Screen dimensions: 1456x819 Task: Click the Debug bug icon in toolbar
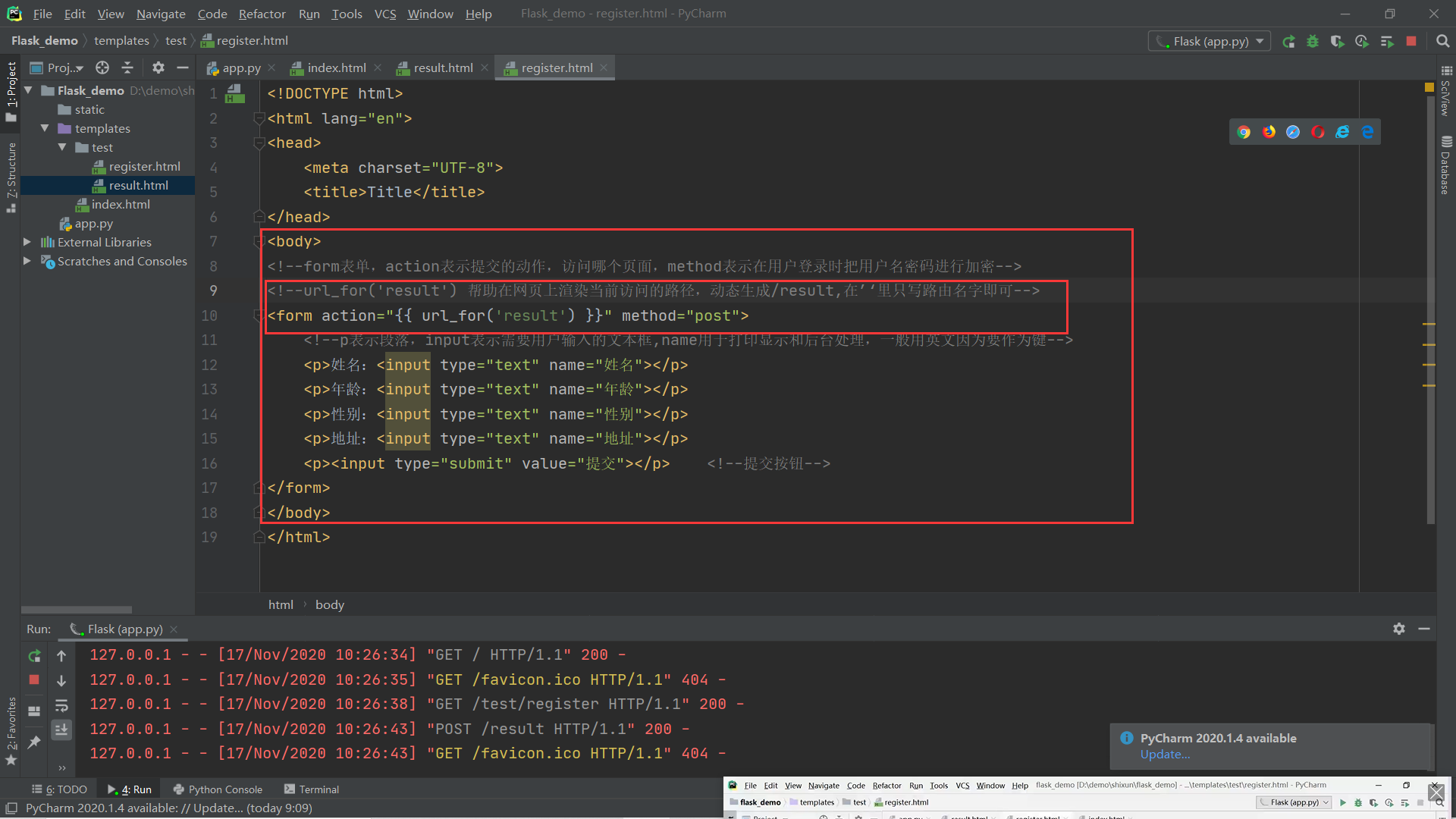(1313, 42)
